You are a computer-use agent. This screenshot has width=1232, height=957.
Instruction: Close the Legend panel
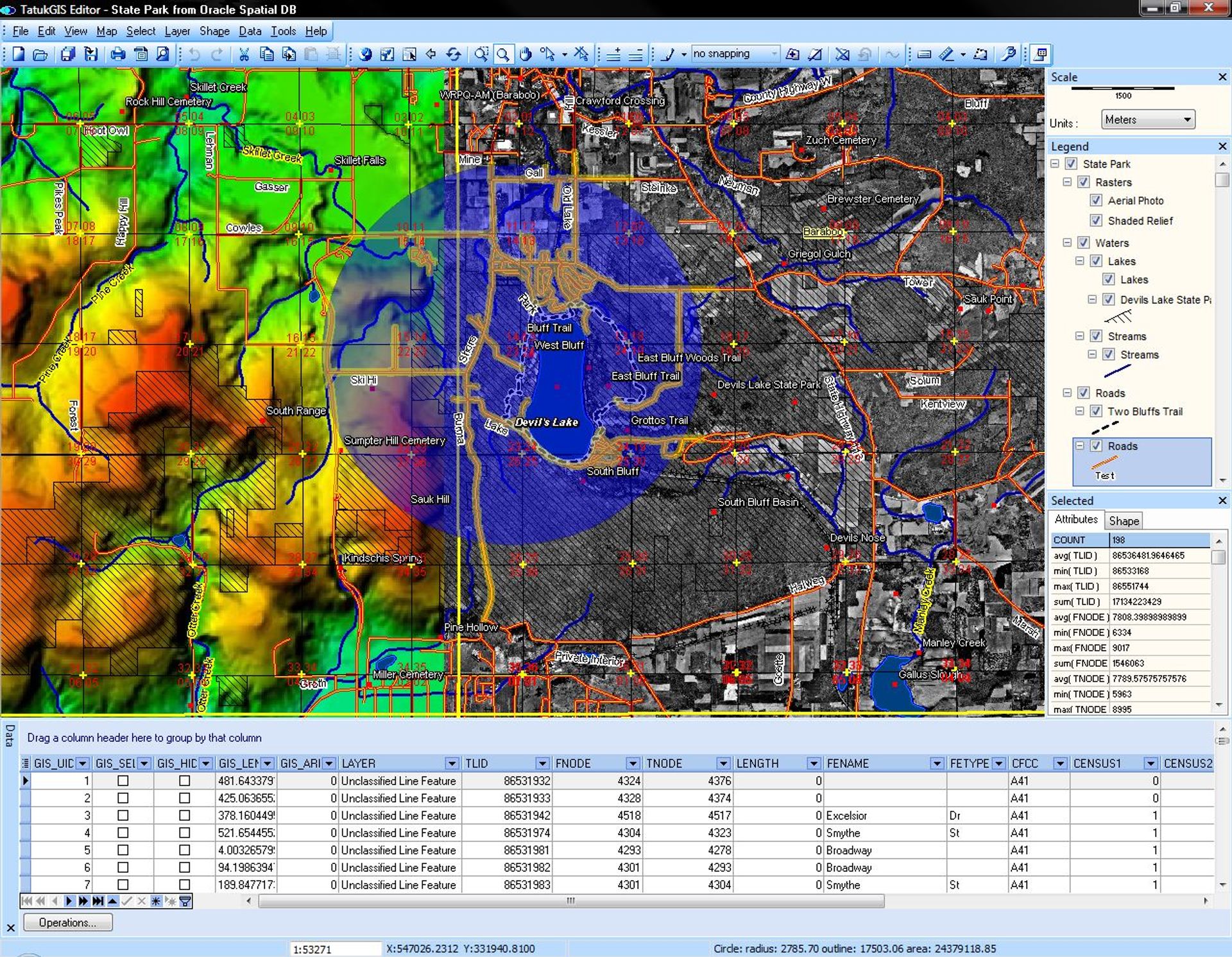[1223, 146]
